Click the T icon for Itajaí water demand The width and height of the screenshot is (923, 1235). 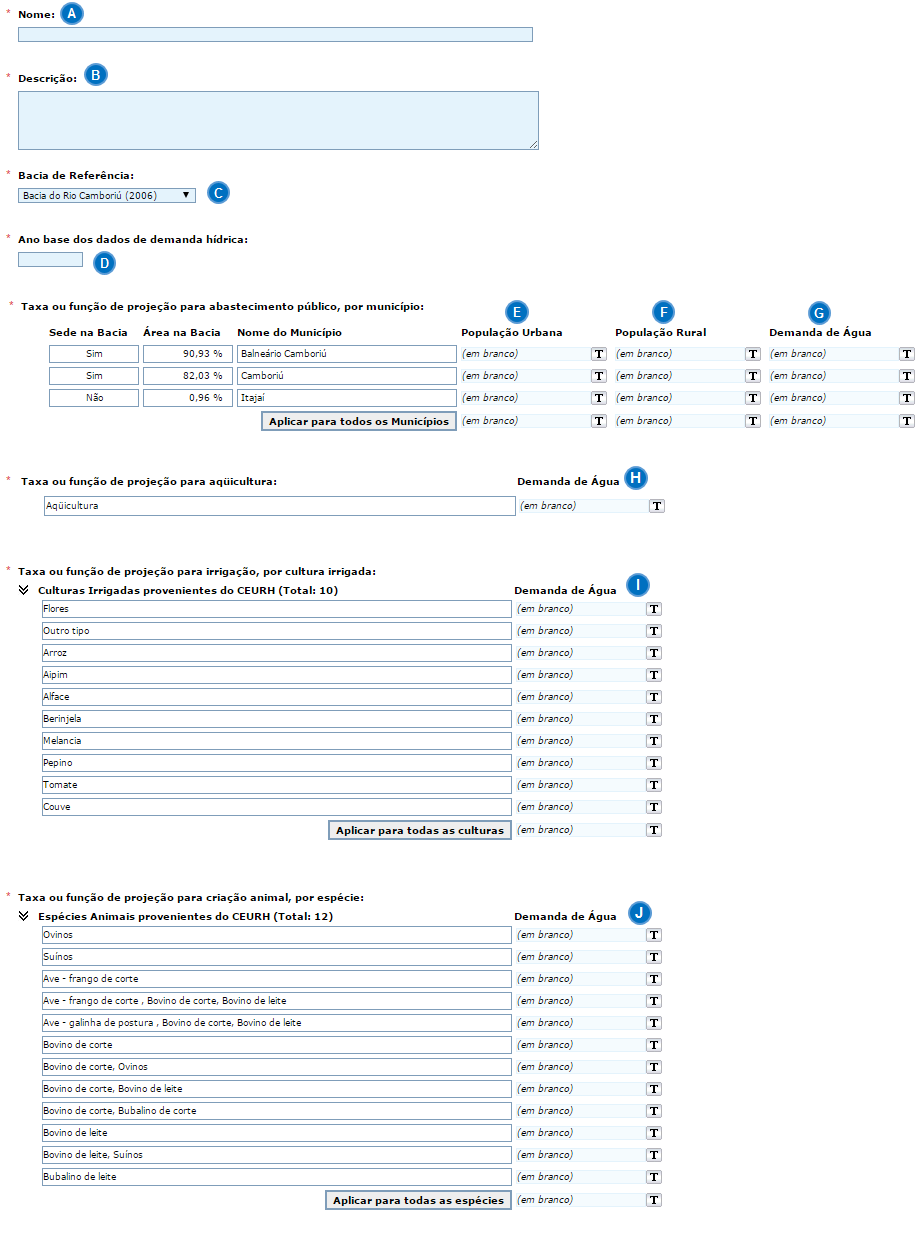(x=907, y=398)
